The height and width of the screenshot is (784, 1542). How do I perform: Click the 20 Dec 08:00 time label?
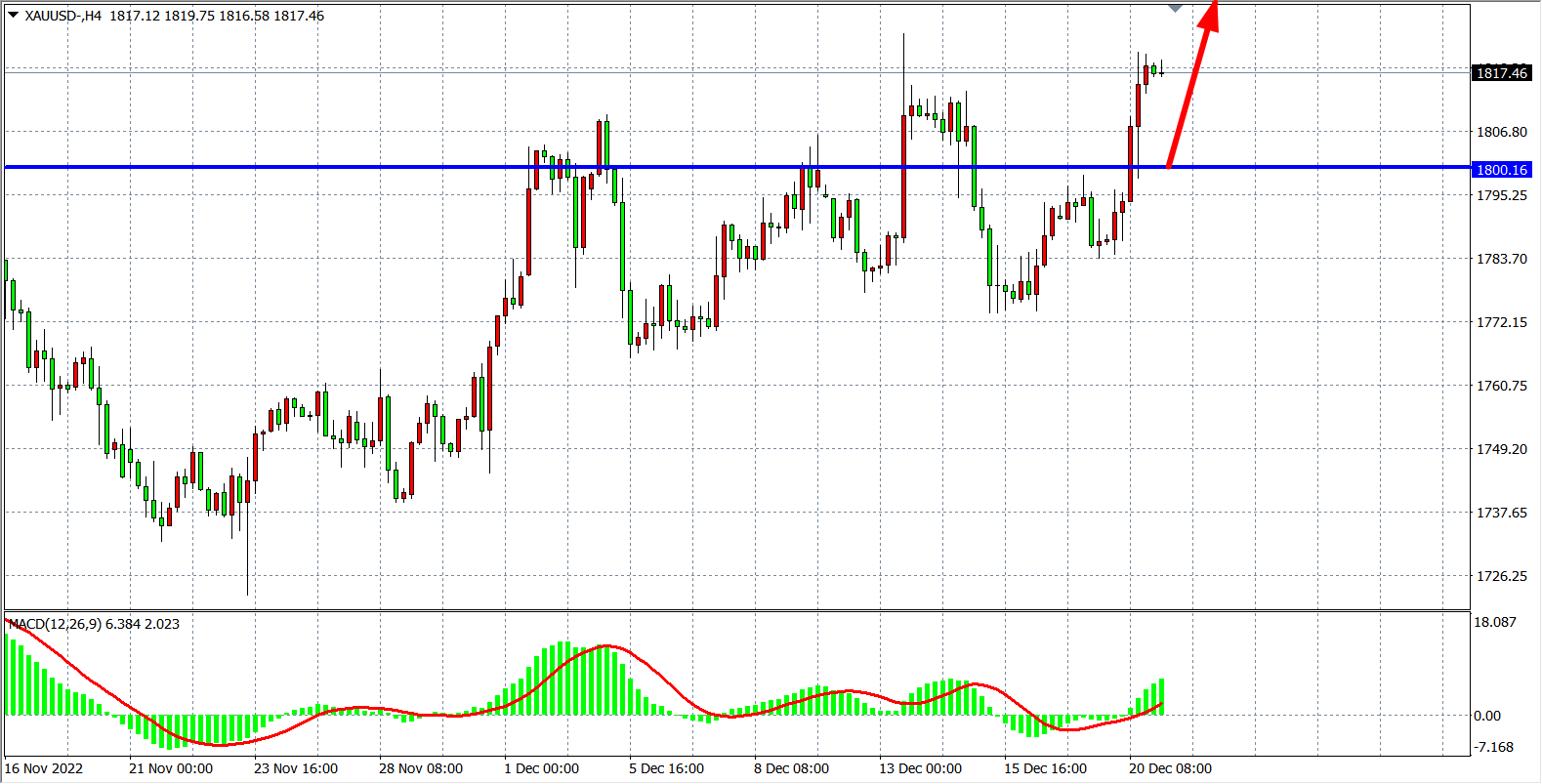(x=1170, y=768)
